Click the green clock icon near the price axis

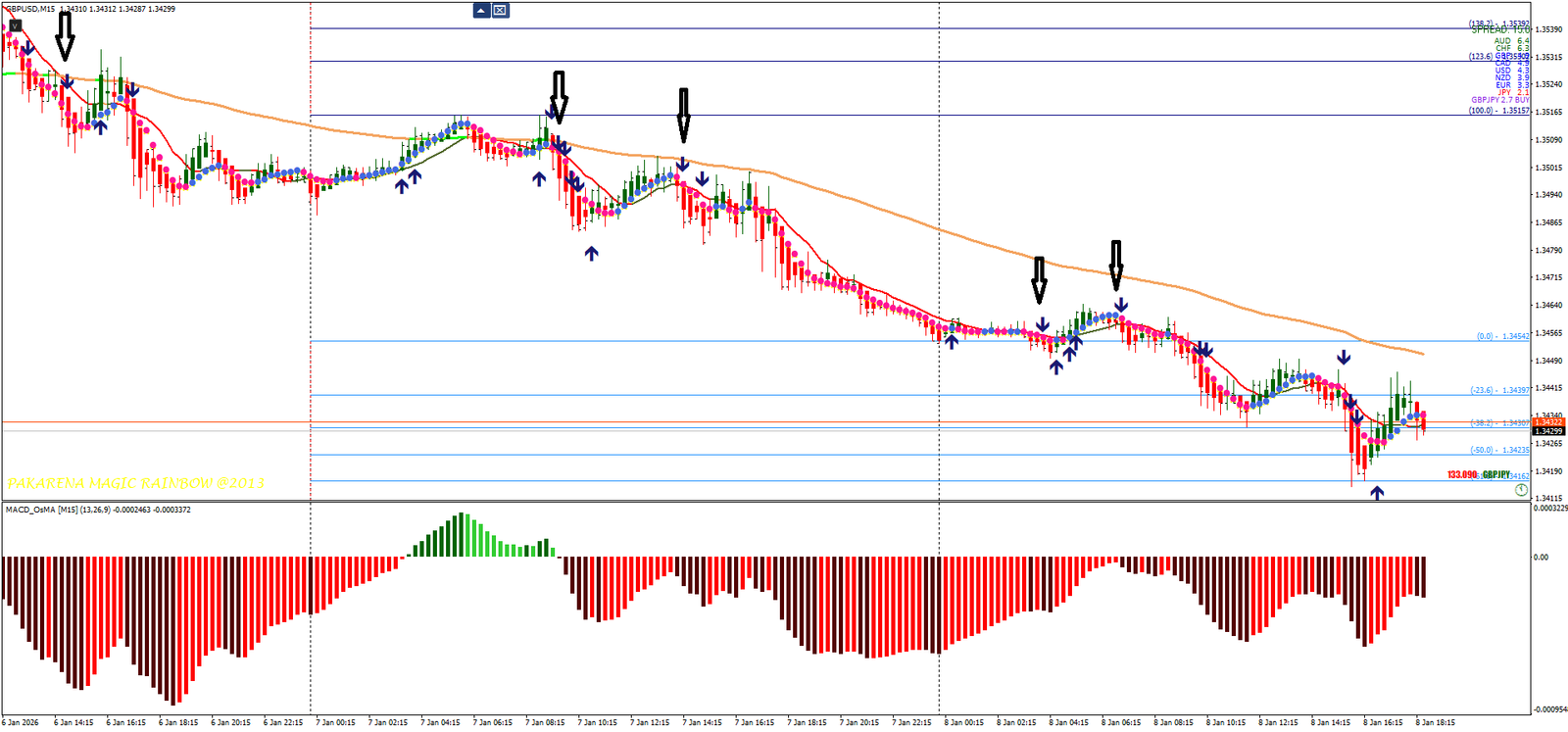1521,490
